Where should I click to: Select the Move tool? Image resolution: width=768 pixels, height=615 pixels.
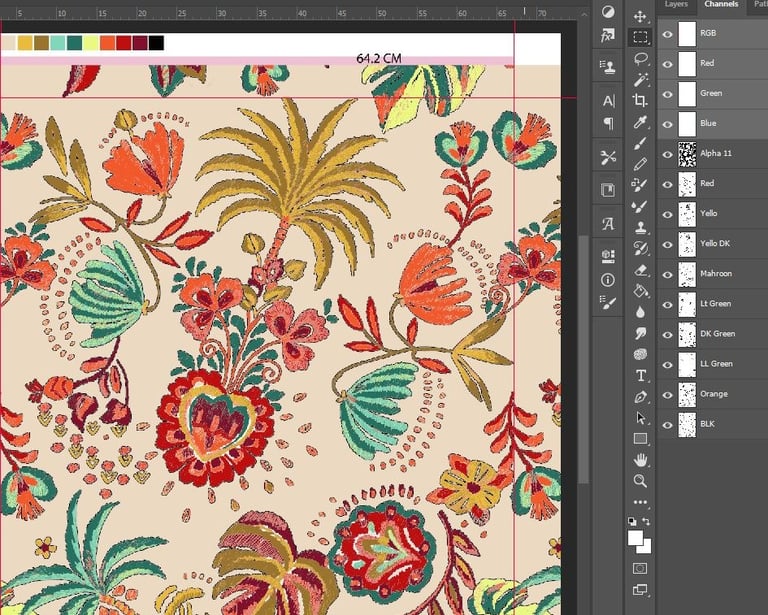(640, 17)
